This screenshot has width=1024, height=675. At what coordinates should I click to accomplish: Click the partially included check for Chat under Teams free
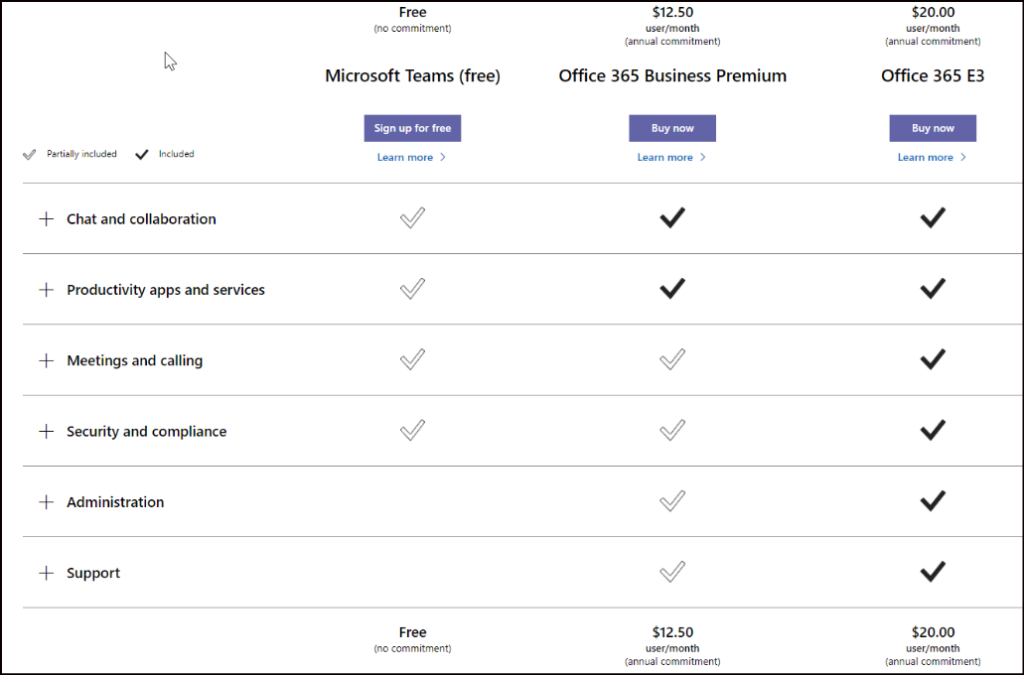(412, 218)
